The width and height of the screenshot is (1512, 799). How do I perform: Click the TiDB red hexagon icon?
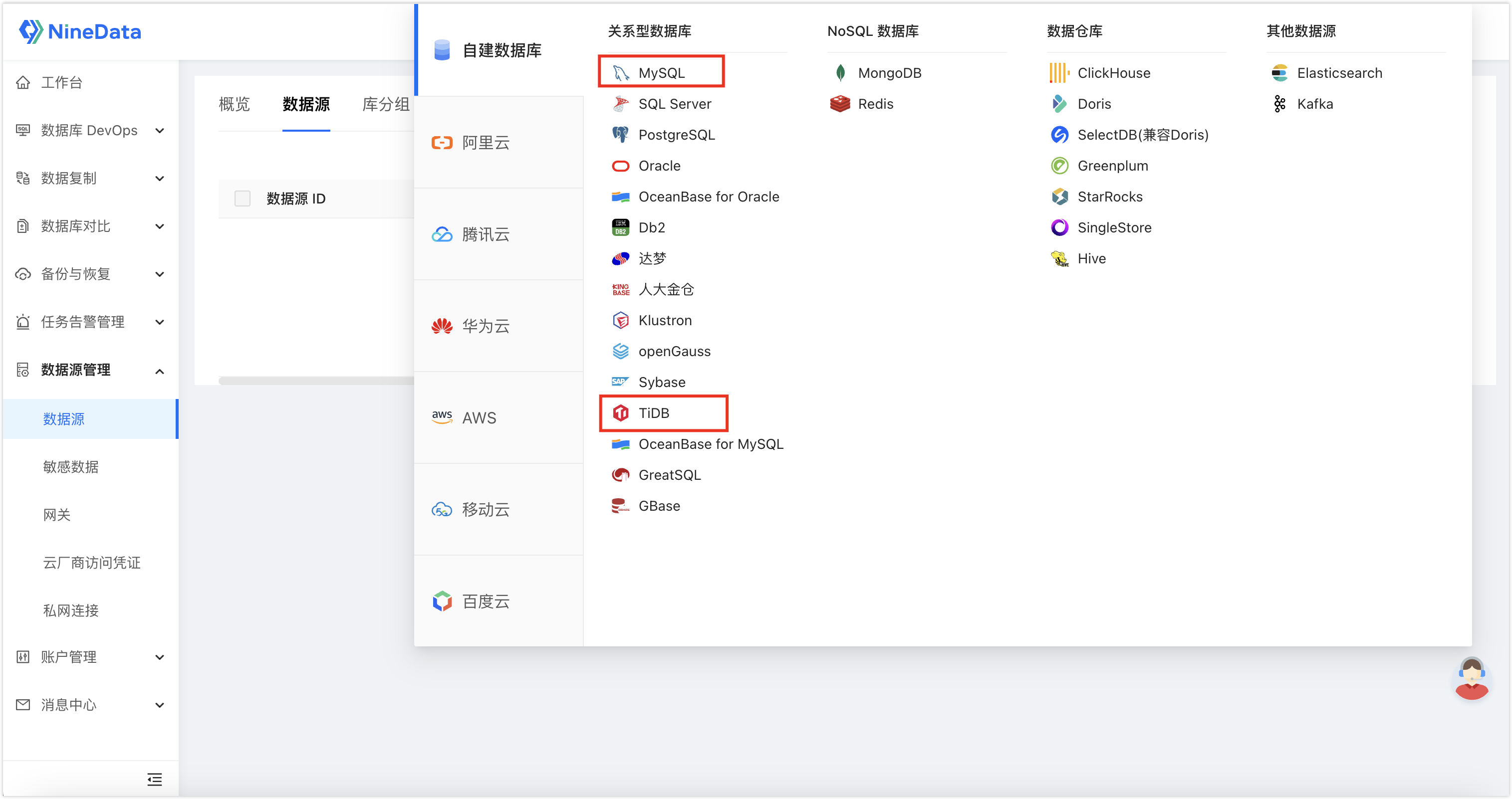(620, 413)
